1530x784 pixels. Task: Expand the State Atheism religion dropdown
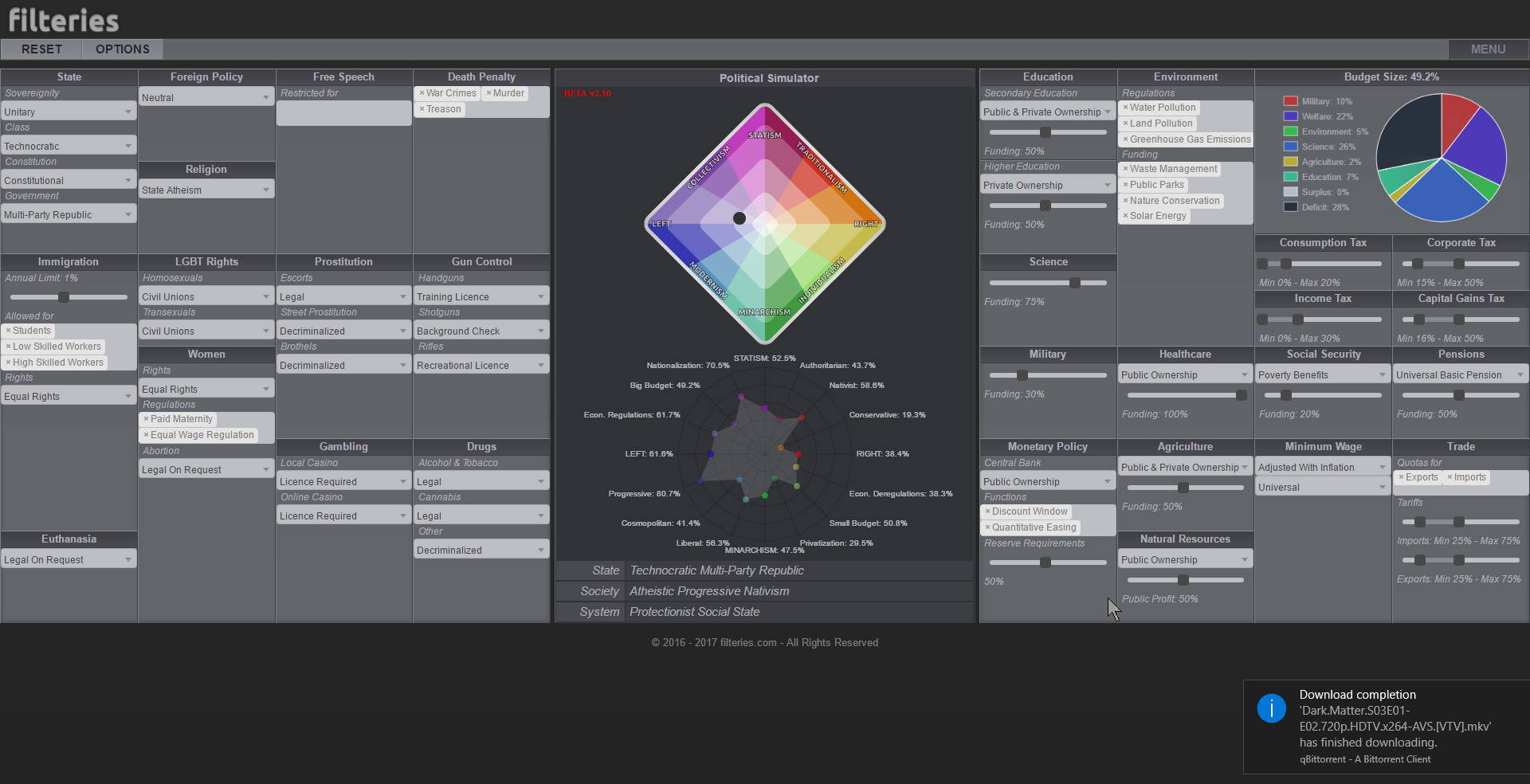pyautogui.click(x=206, y=190)
